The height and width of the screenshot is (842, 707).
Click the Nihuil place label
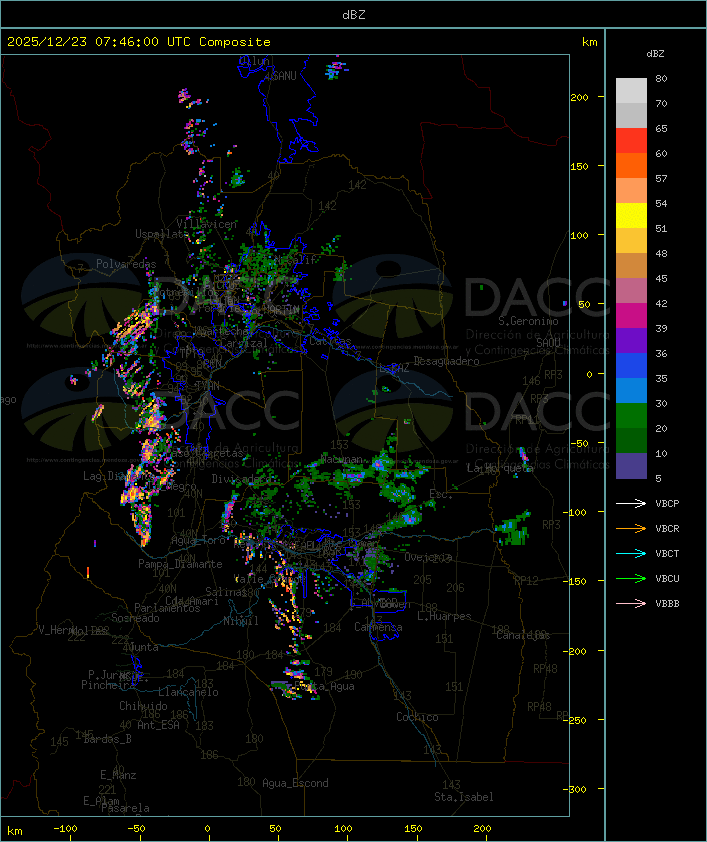[x=241, y=621]
